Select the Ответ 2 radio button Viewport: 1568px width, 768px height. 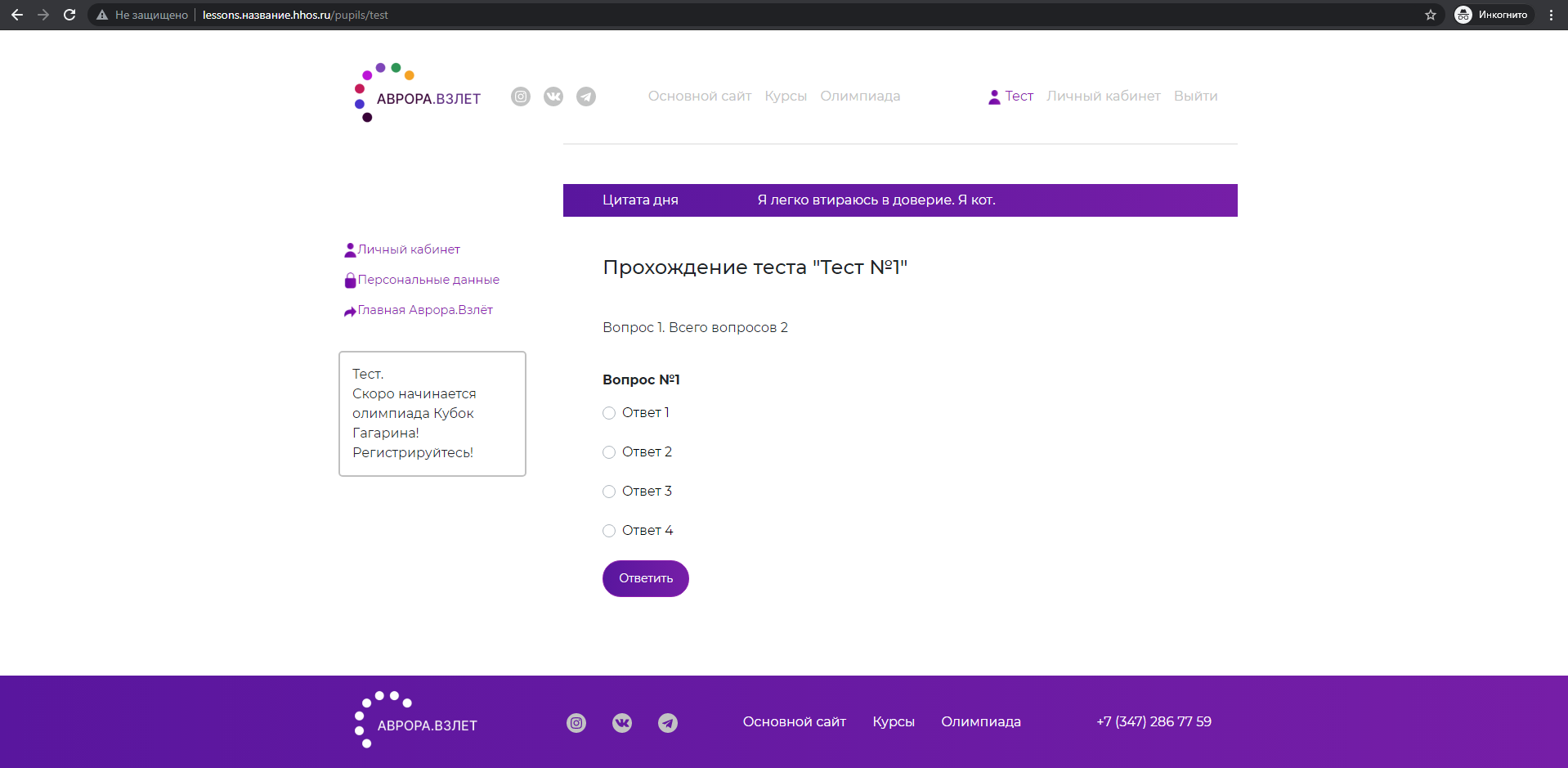click(x=609, y=452)
